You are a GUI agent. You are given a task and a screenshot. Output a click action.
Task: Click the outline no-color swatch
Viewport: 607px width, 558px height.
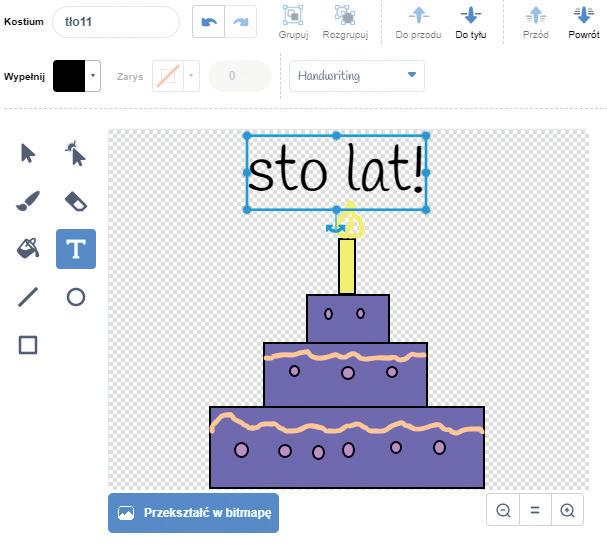(x=168, y=76)
